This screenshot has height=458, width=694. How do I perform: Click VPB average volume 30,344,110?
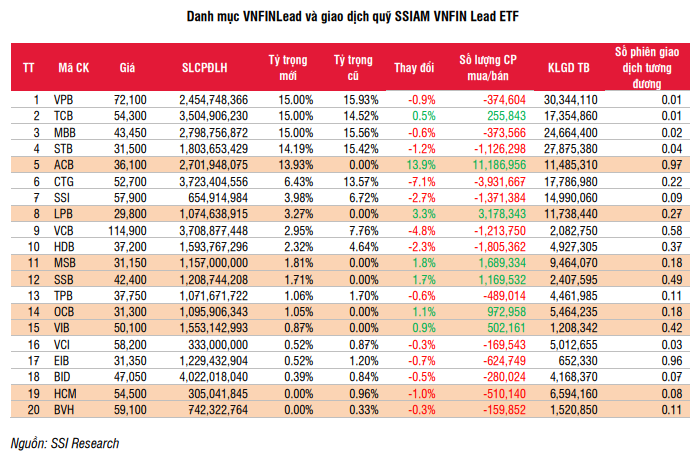tap(571, 100)
